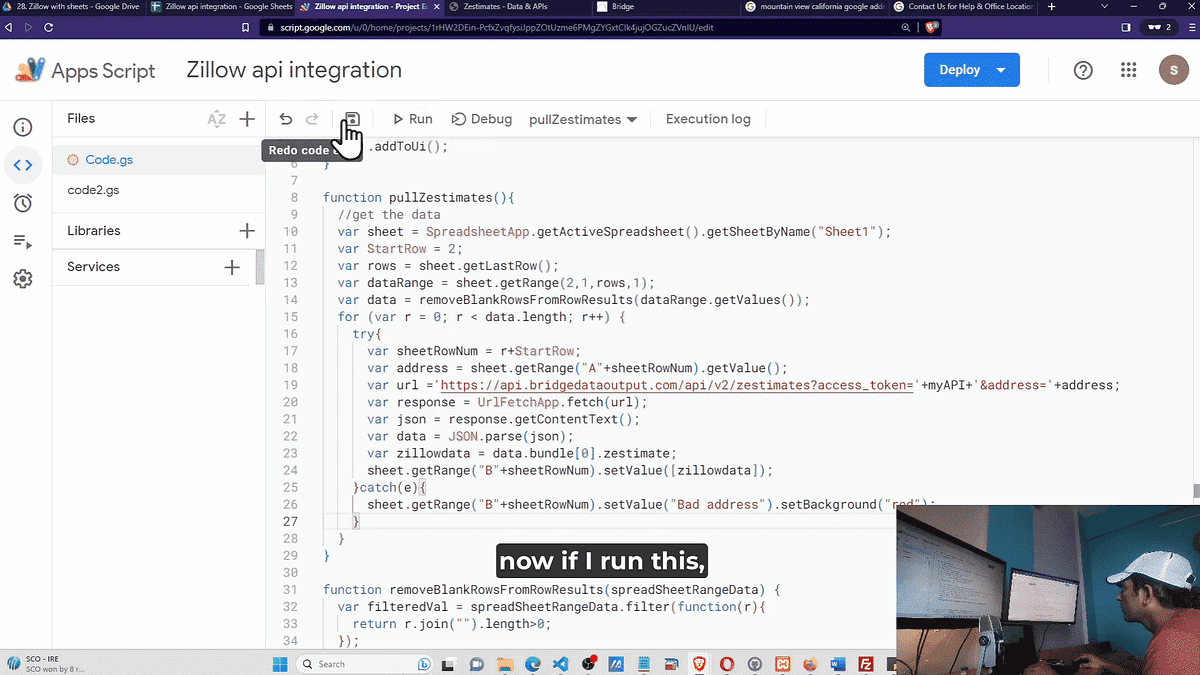
Task: Switch to Zestimates Data & APIs tab
Action: (x=516, y=6)
